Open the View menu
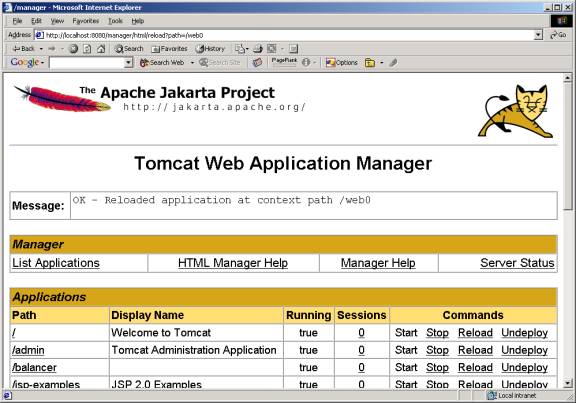 [x=57, y=21]
